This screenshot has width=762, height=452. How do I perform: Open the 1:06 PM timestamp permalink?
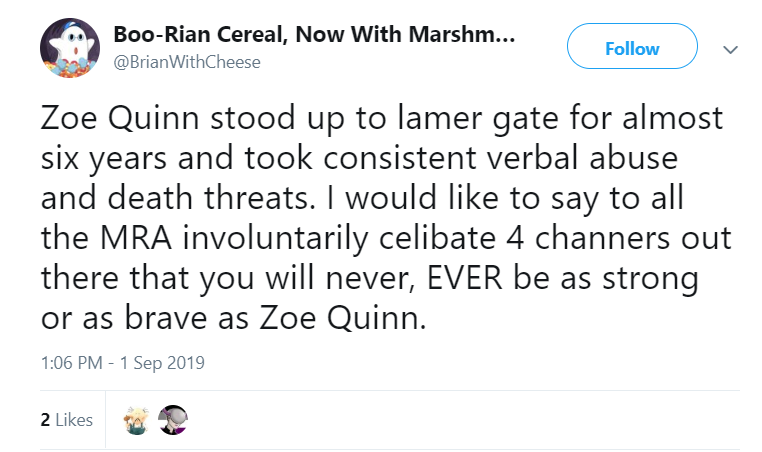tap(122, 363)
